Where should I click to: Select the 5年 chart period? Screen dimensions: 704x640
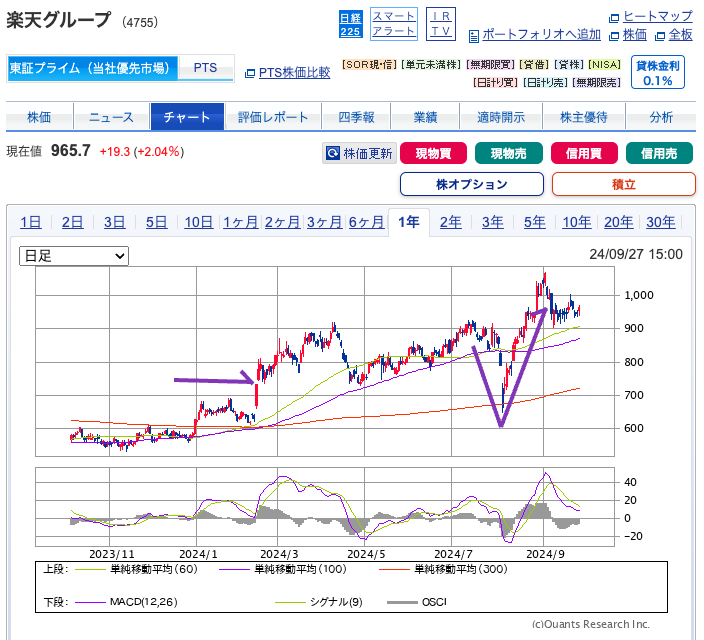535,222
